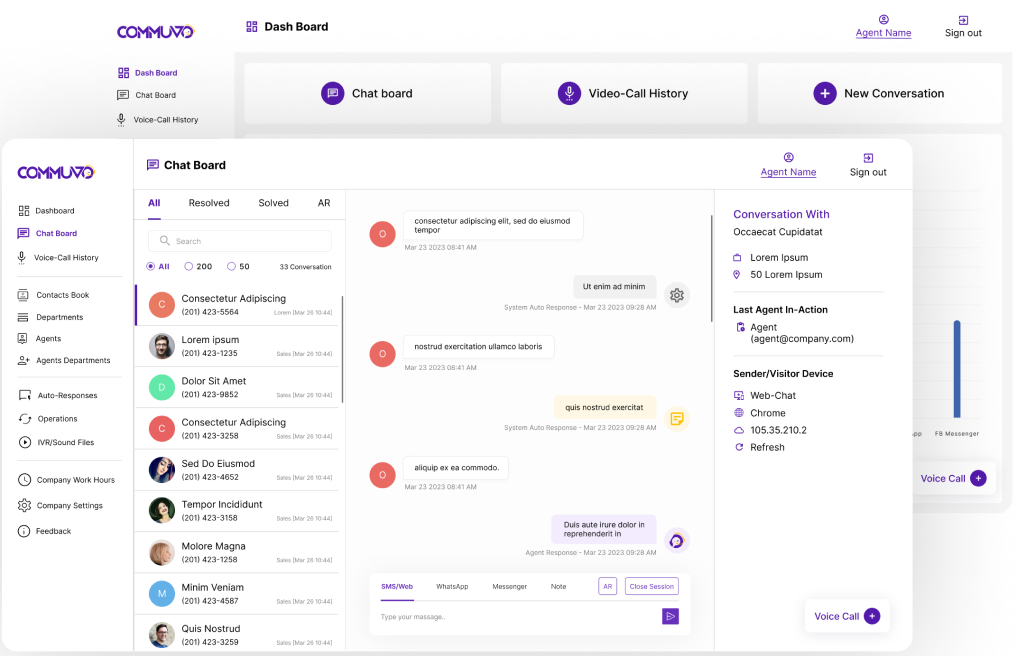Click the Close Session button
This screenshot has width=1015, height=656.
coord(651,586)
